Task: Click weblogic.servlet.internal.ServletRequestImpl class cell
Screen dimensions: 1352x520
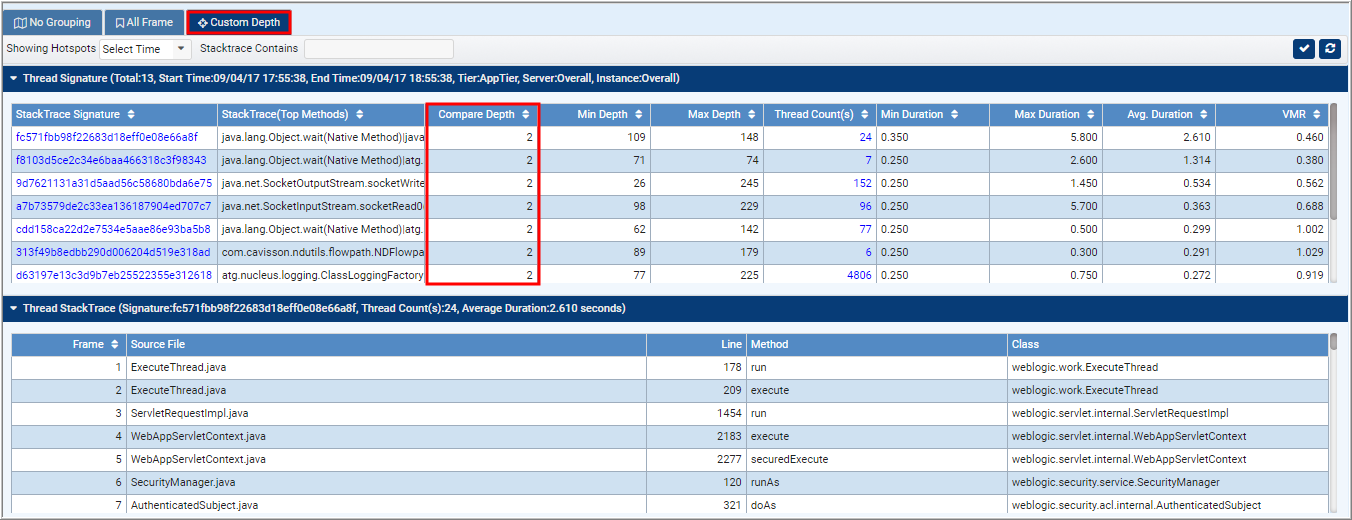Action: [1168, 413]
